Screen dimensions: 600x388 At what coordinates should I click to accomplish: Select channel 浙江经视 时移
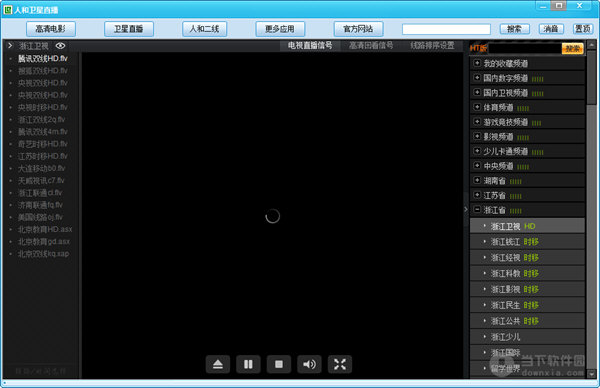[527, 258]
